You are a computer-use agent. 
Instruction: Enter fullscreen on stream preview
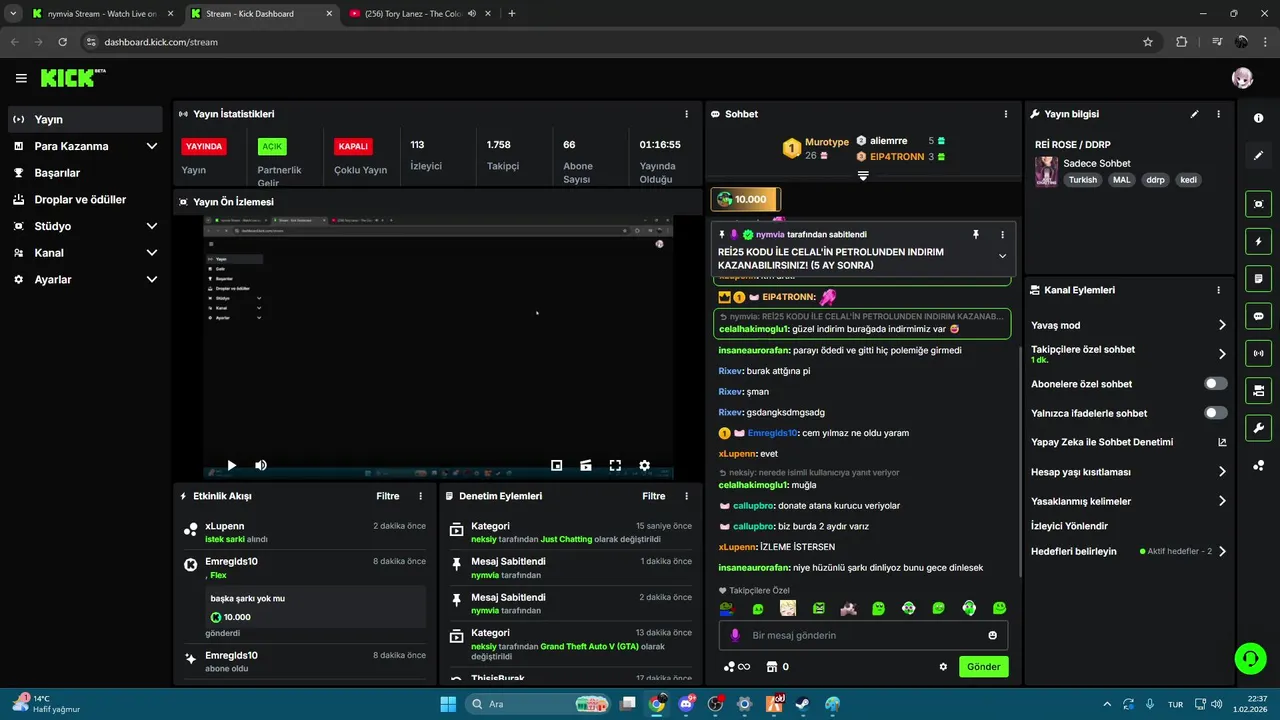tap(615, 465)
